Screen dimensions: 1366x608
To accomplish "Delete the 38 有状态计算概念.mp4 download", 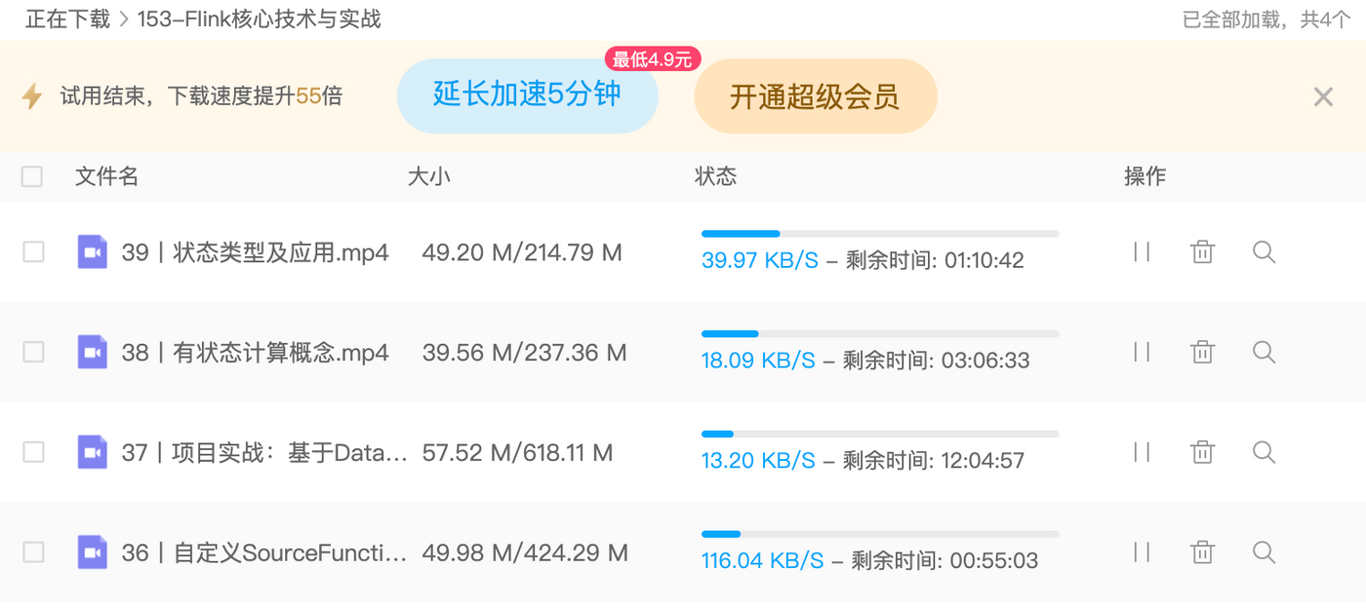I will (1203, 352).
